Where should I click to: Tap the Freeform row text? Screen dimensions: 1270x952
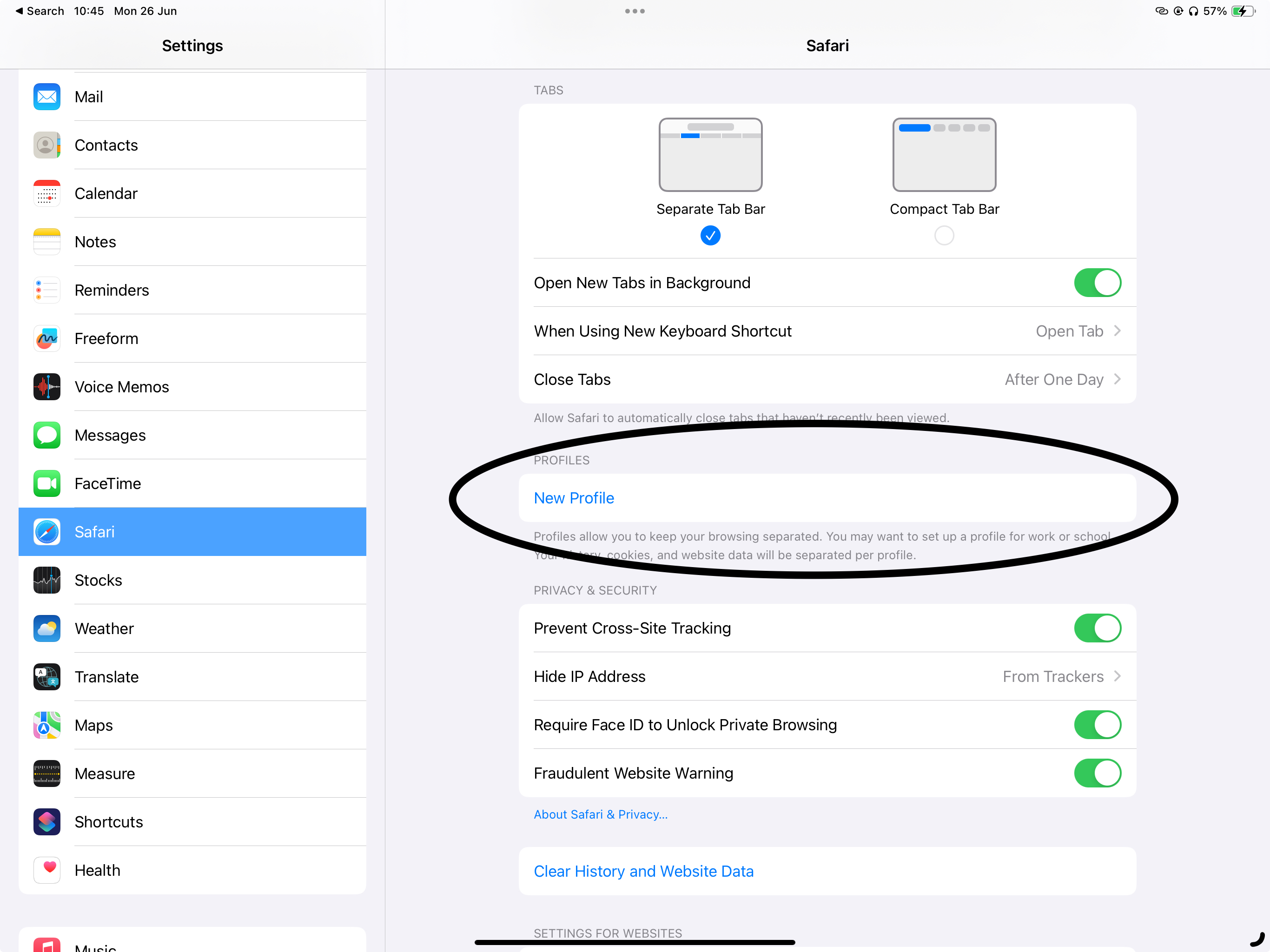point(106,338)
